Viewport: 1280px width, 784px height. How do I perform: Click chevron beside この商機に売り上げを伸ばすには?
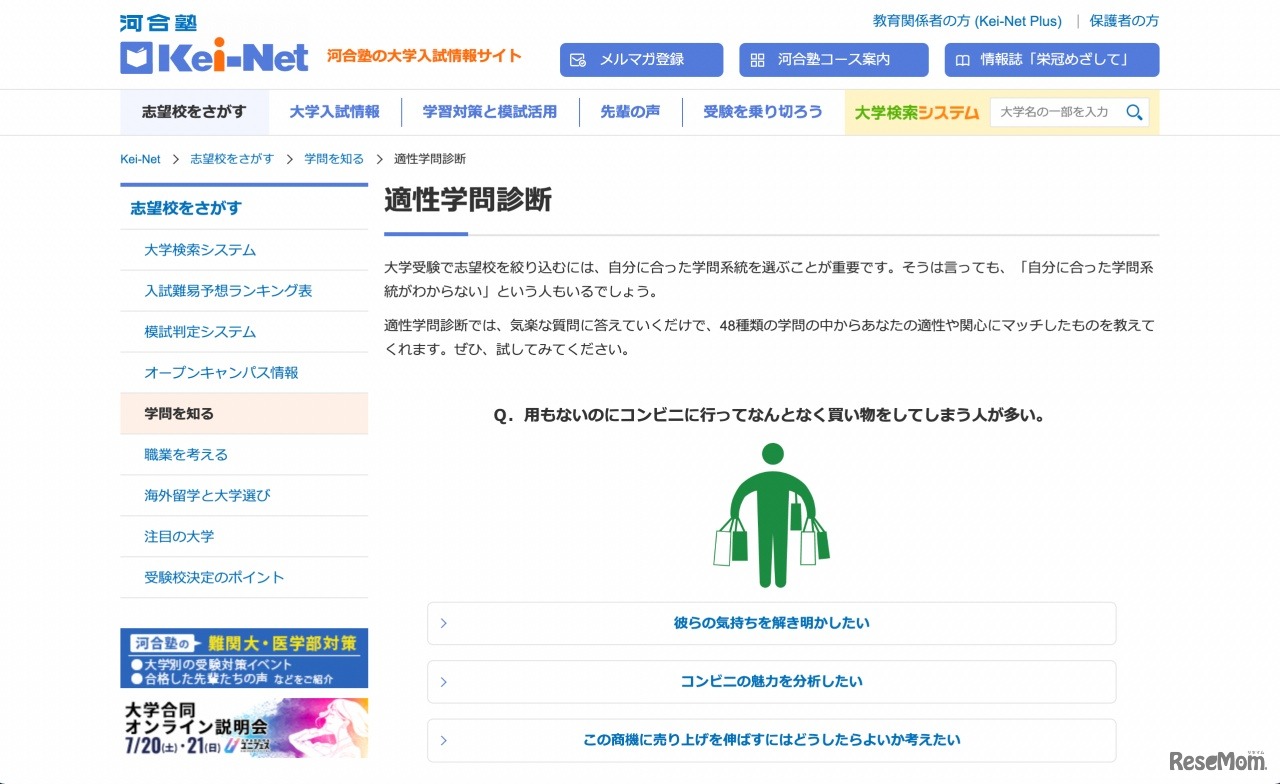444,740
